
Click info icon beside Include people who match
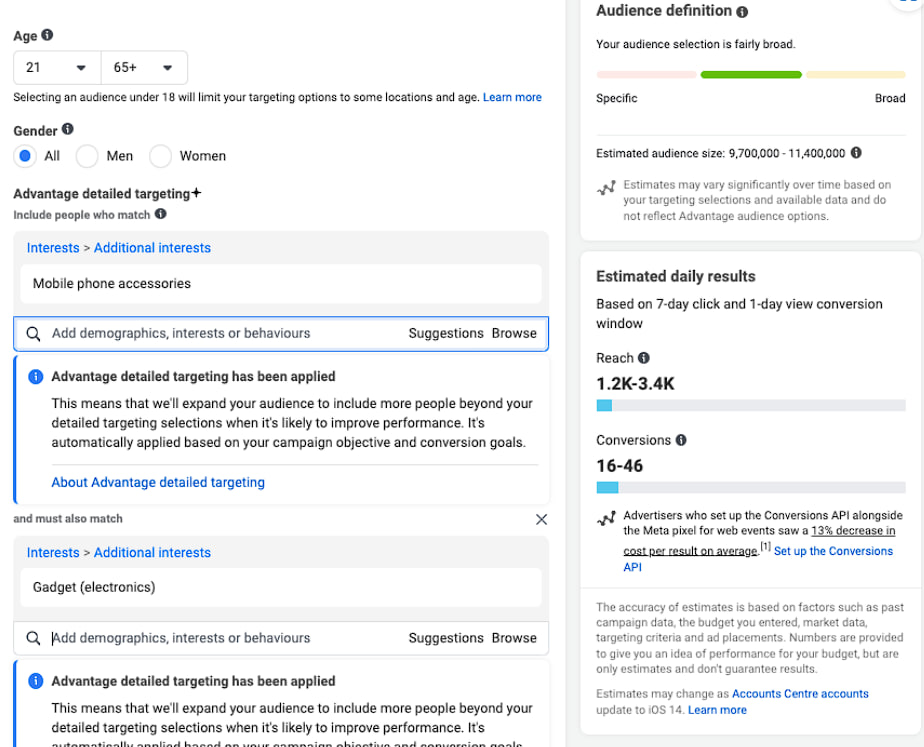160,214
